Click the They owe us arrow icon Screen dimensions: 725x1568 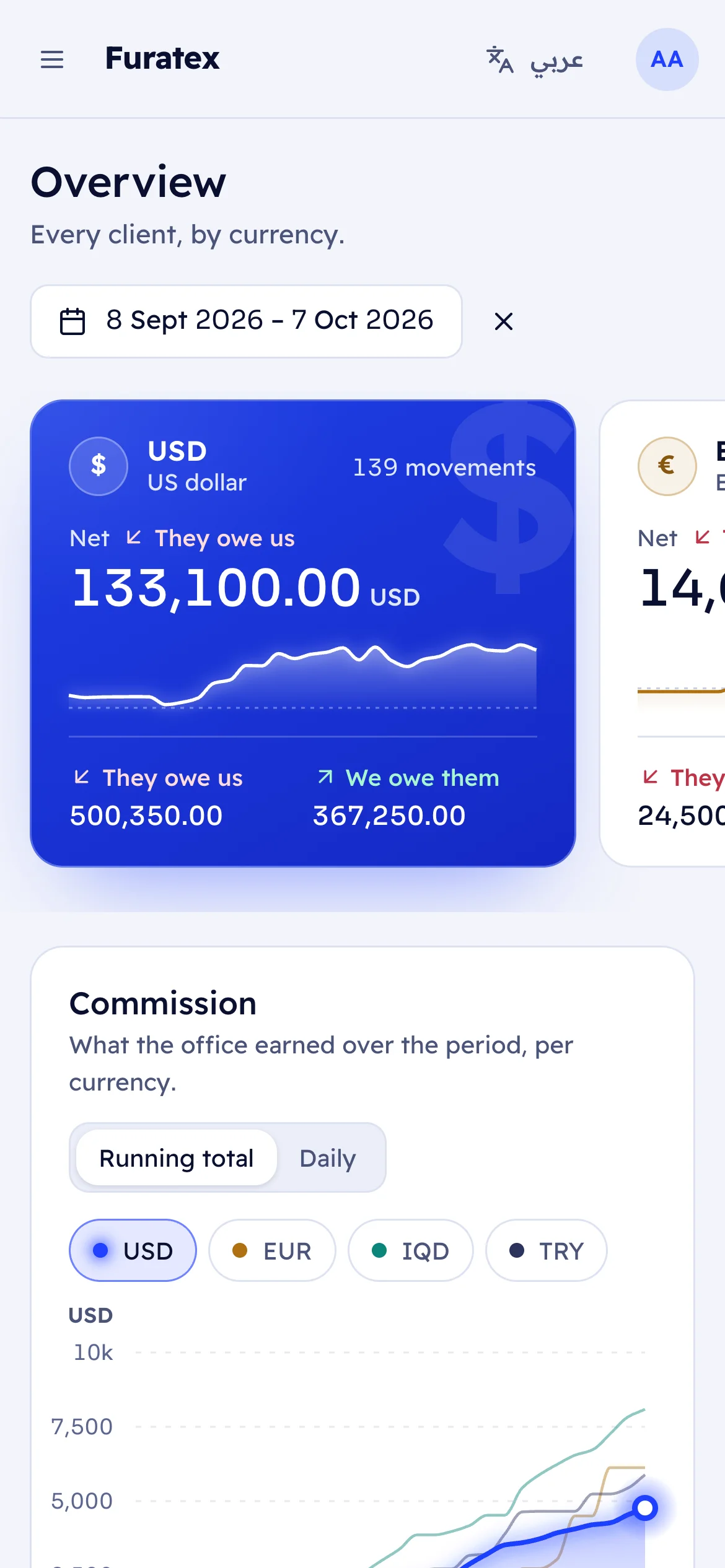click(x=82, y=777)
